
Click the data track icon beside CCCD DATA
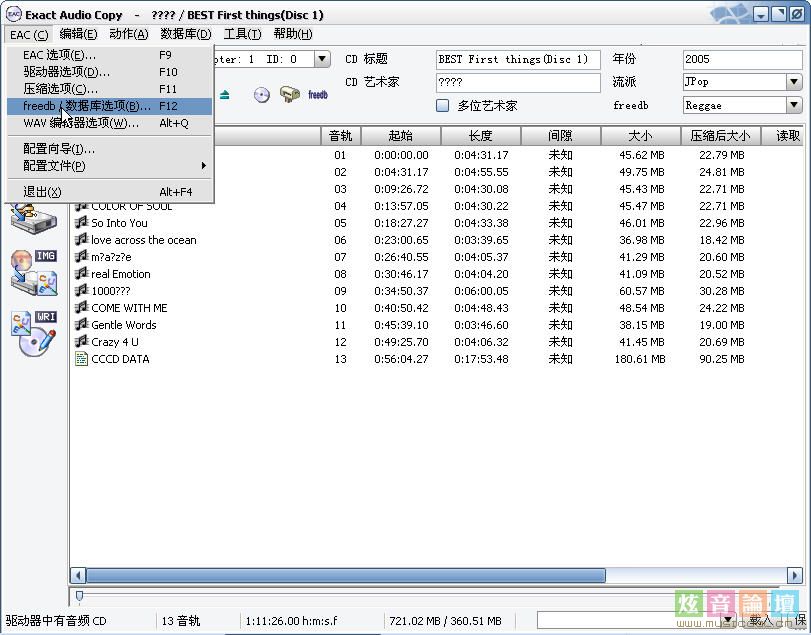coord(81,359)
